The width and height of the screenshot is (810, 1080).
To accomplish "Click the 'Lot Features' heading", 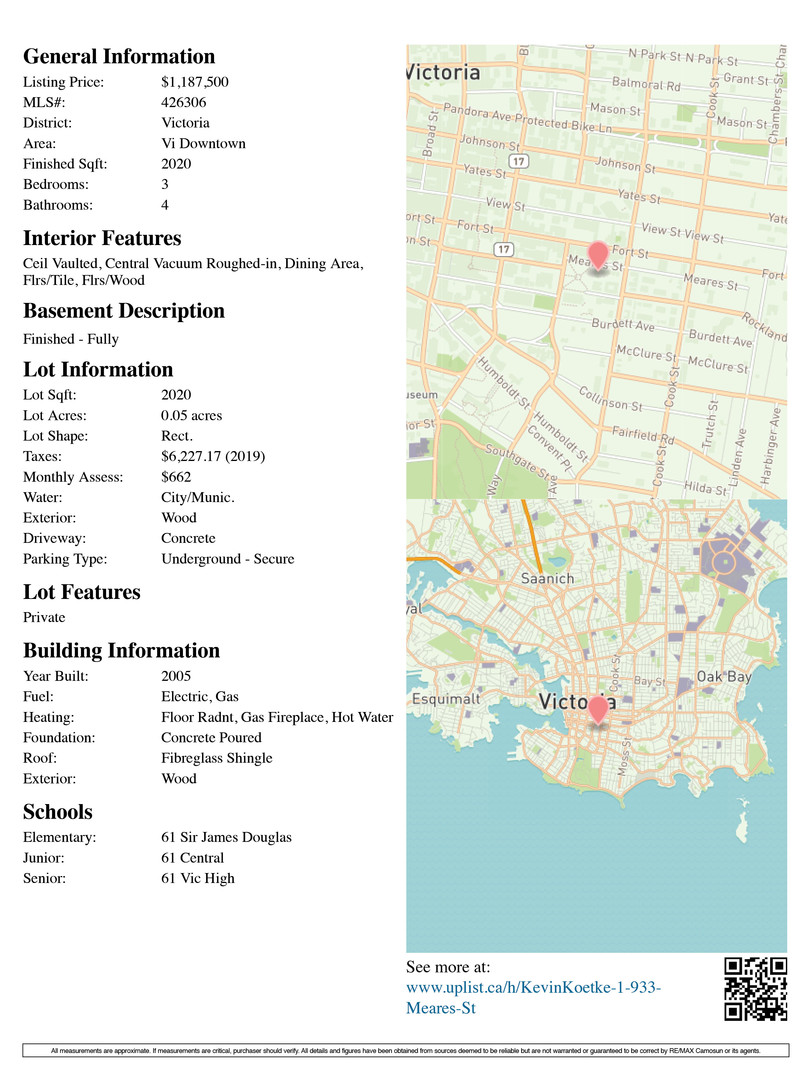I will pos(81,592).
